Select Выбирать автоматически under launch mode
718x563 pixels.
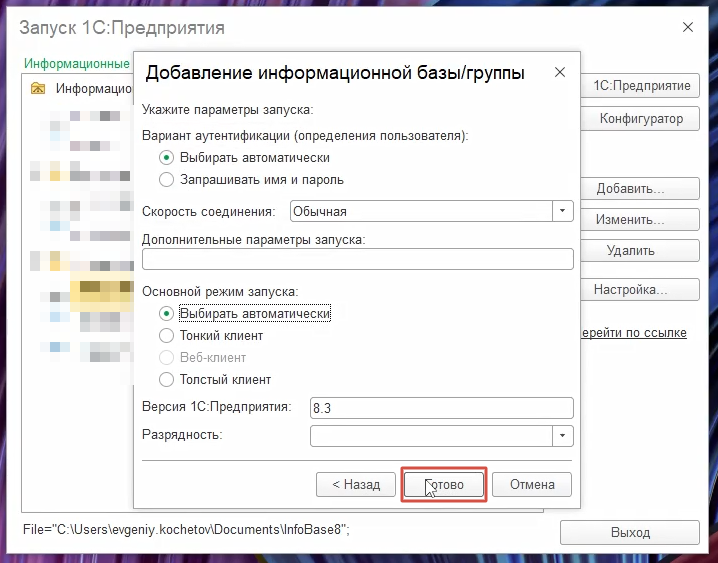pos(167,313)
